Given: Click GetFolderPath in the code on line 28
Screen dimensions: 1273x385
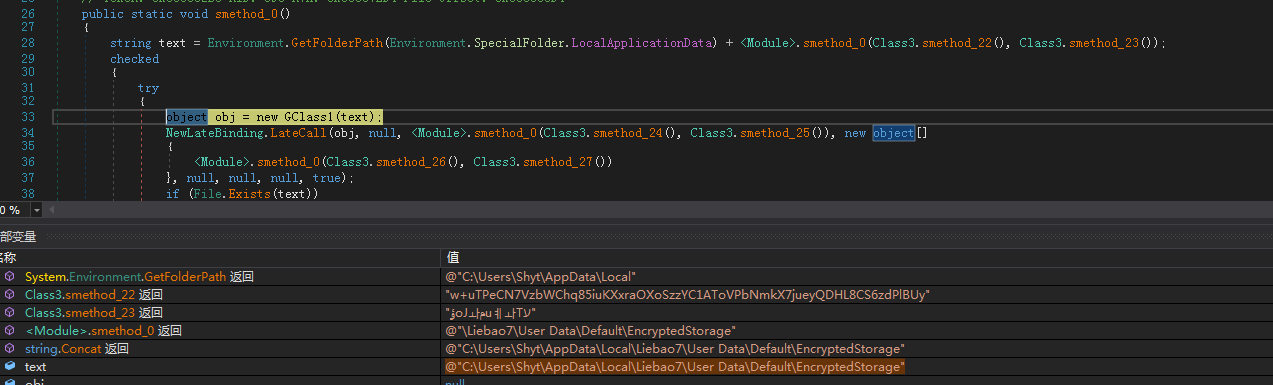Looking at the screenshot, I should pos(338,44).
